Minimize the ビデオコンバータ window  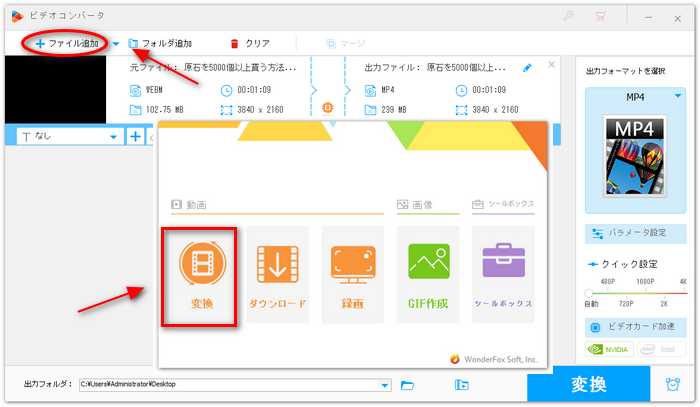point(649,18)
